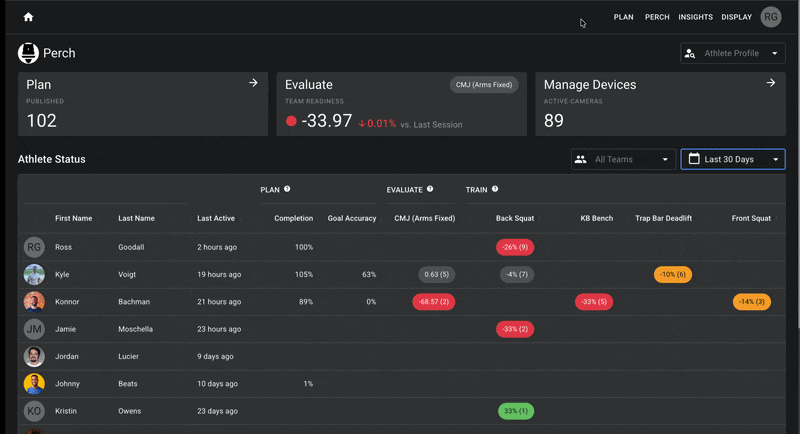Click the TRAIN column help icon
Screen dimensions: 800x434
coord(495,189)
